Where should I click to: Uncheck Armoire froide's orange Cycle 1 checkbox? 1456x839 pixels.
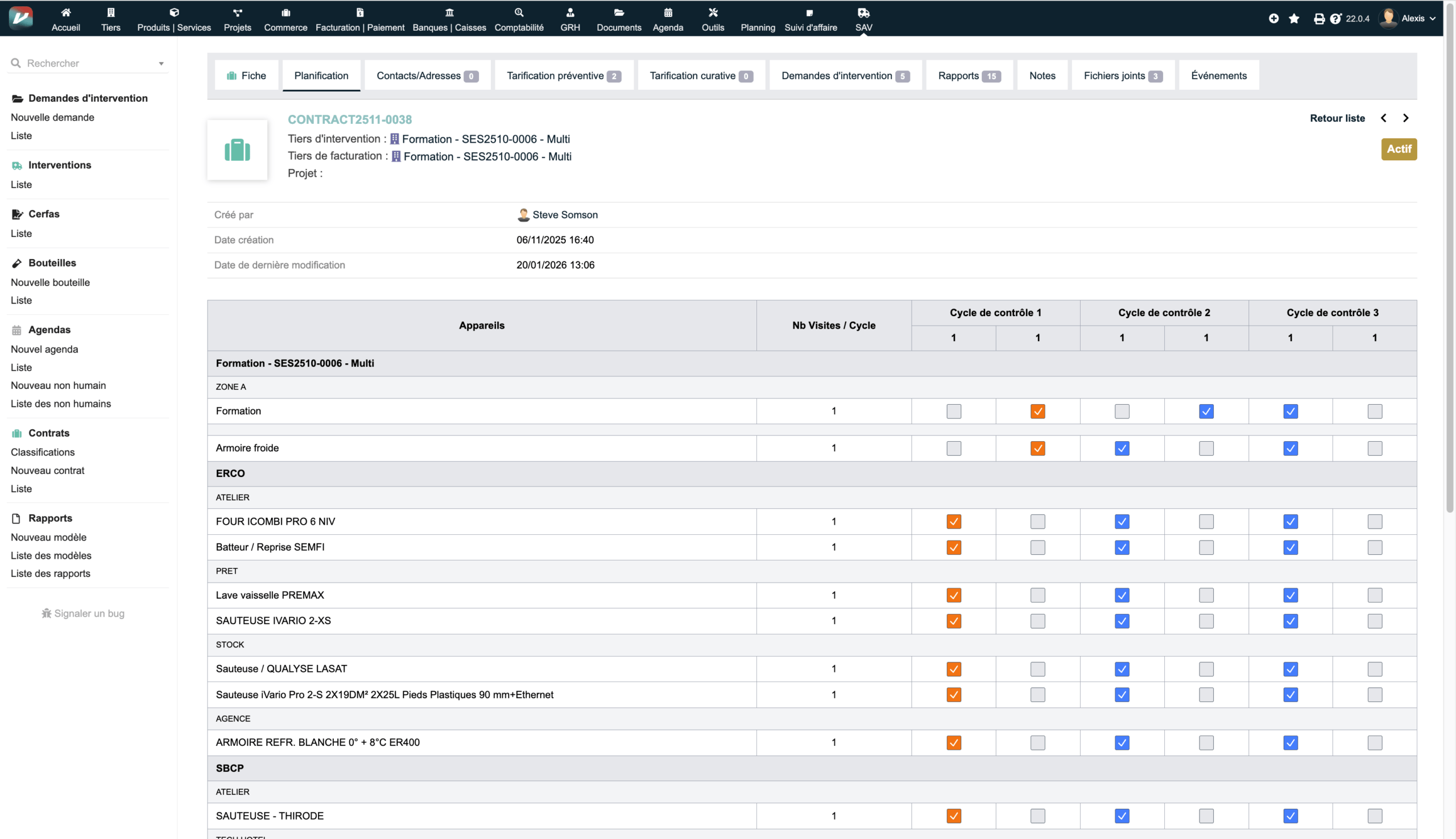[x=1037, y=448]
